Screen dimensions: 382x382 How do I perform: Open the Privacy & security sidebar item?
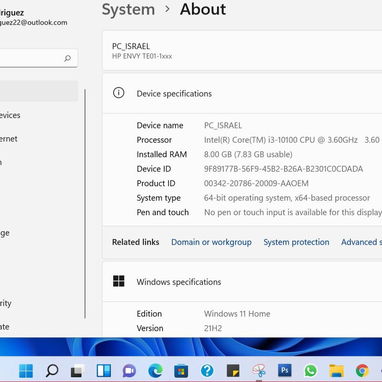[x=6, y=303]
